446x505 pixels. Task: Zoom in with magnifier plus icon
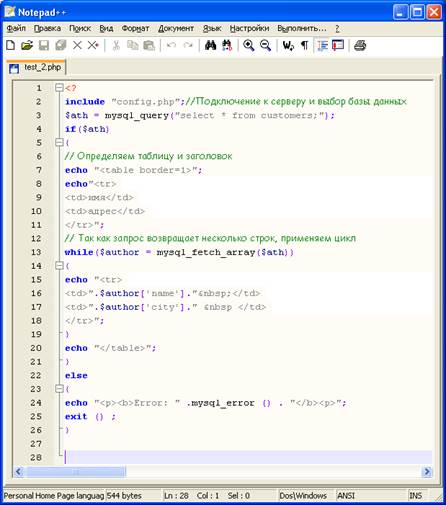coord(249,45)
